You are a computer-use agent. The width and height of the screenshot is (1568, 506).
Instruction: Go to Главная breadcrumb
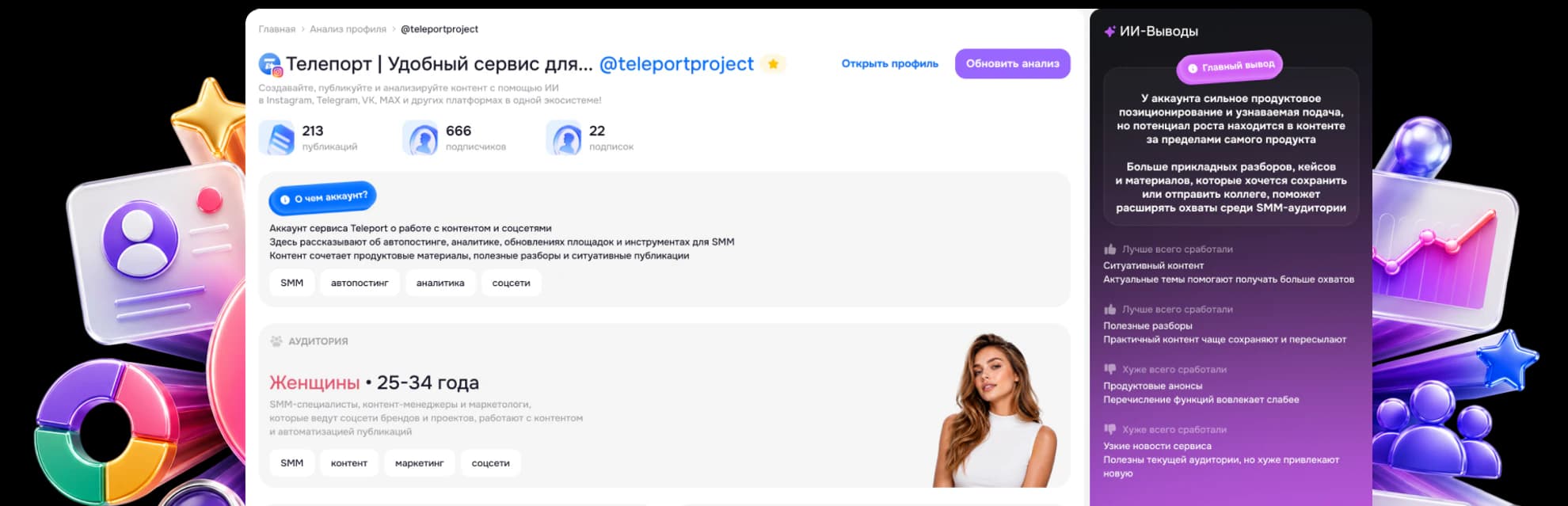277,29
